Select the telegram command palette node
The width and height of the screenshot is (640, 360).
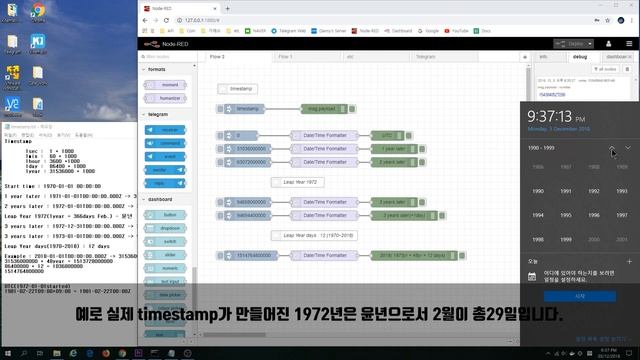click(x=165, y=143)
